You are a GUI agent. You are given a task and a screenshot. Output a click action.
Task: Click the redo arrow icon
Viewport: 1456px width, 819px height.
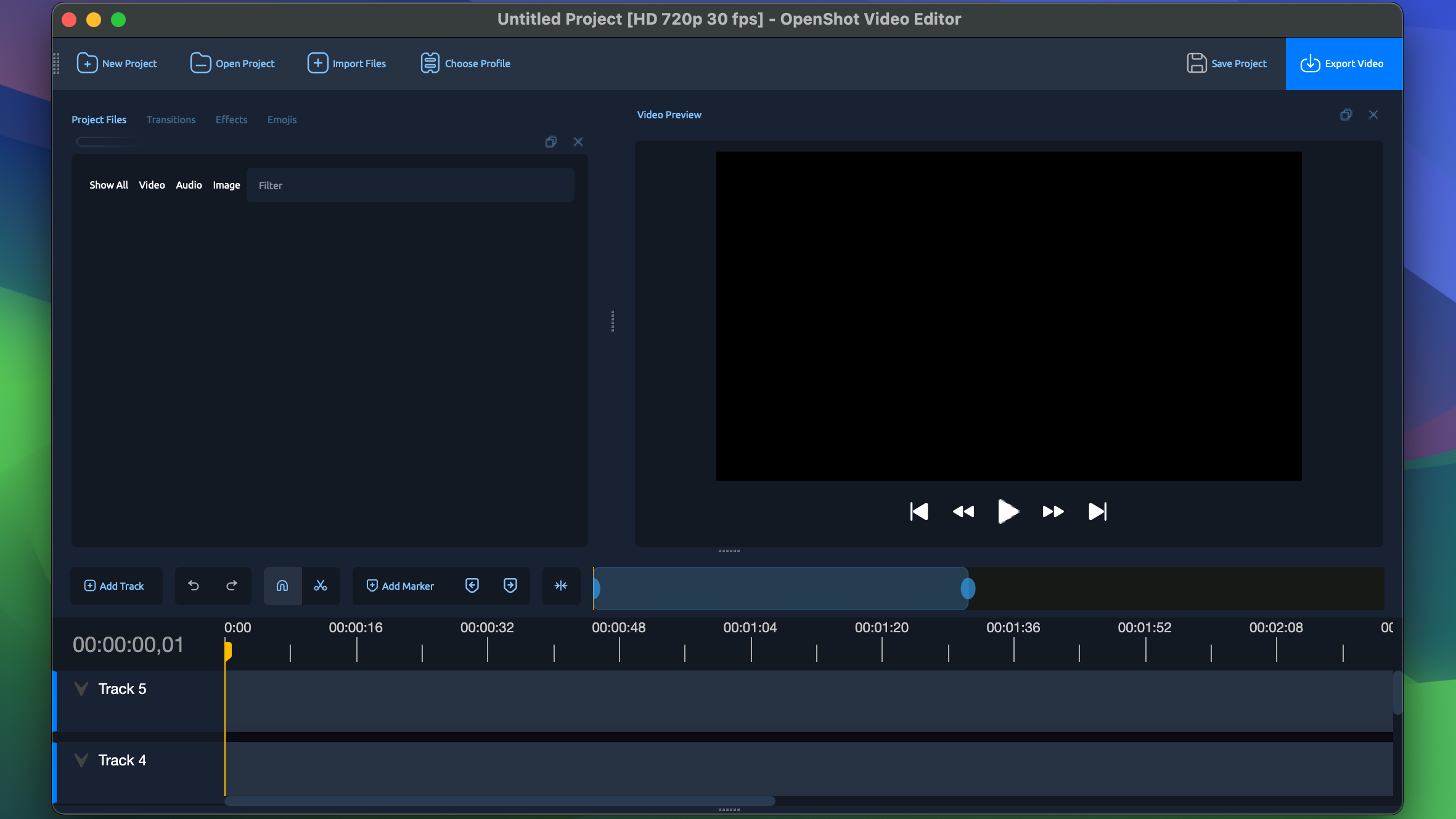coord(232,585)
